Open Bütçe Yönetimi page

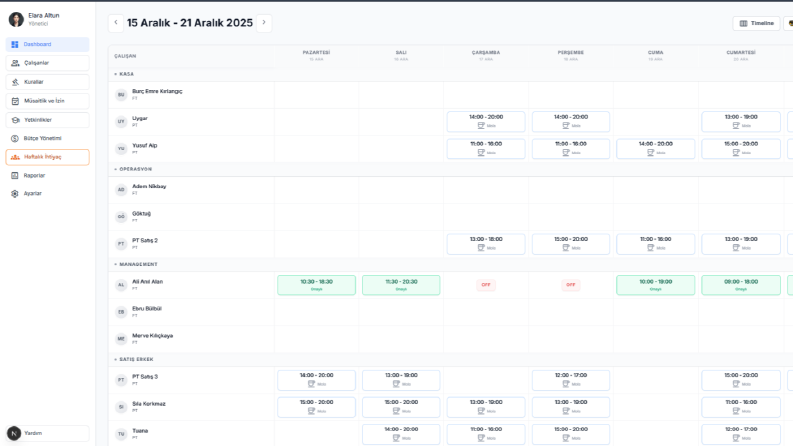click(48, 138)
